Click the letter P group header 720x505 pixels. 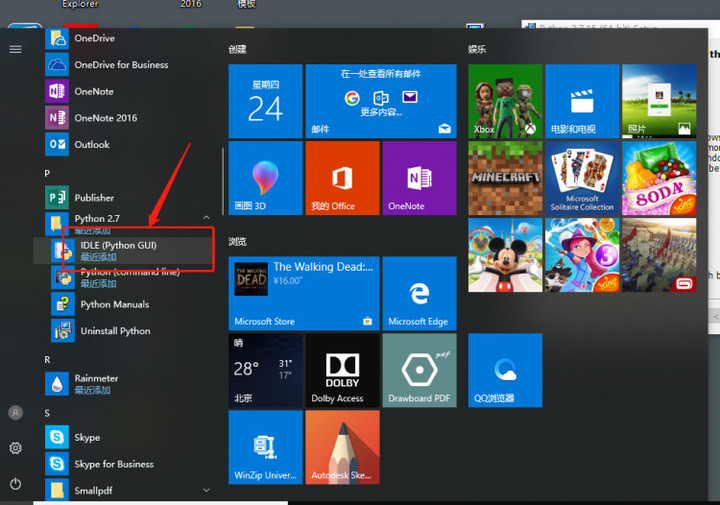coord(47,173)
